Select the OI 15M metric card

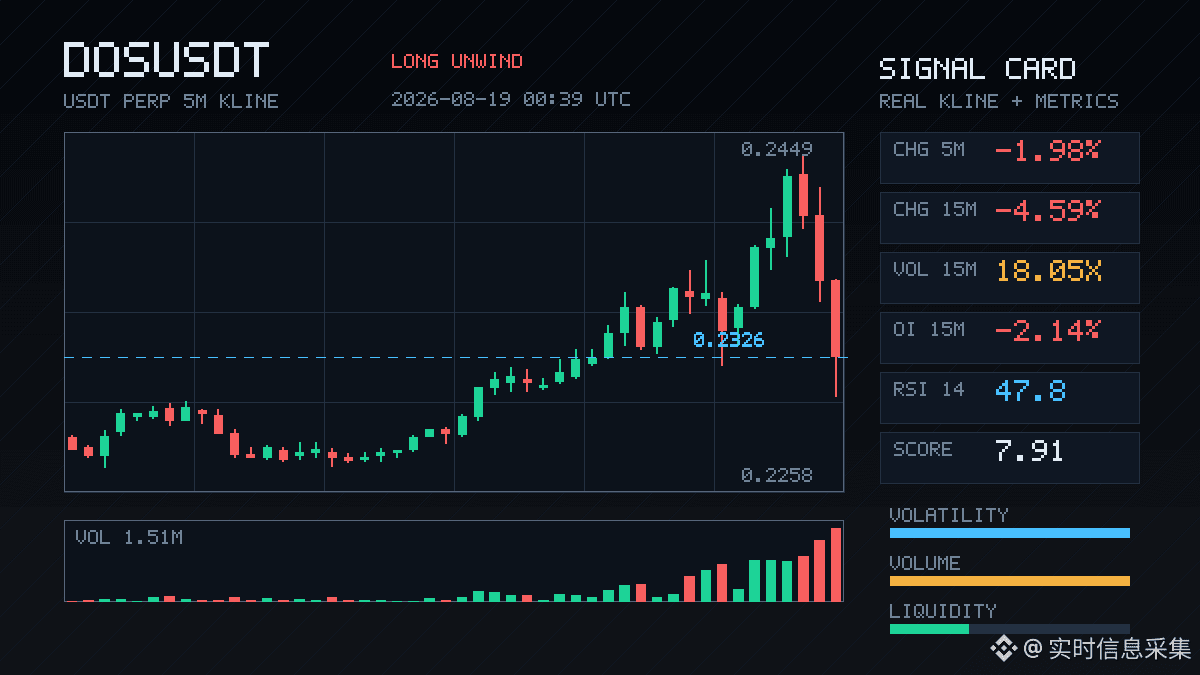(1009, 337)
